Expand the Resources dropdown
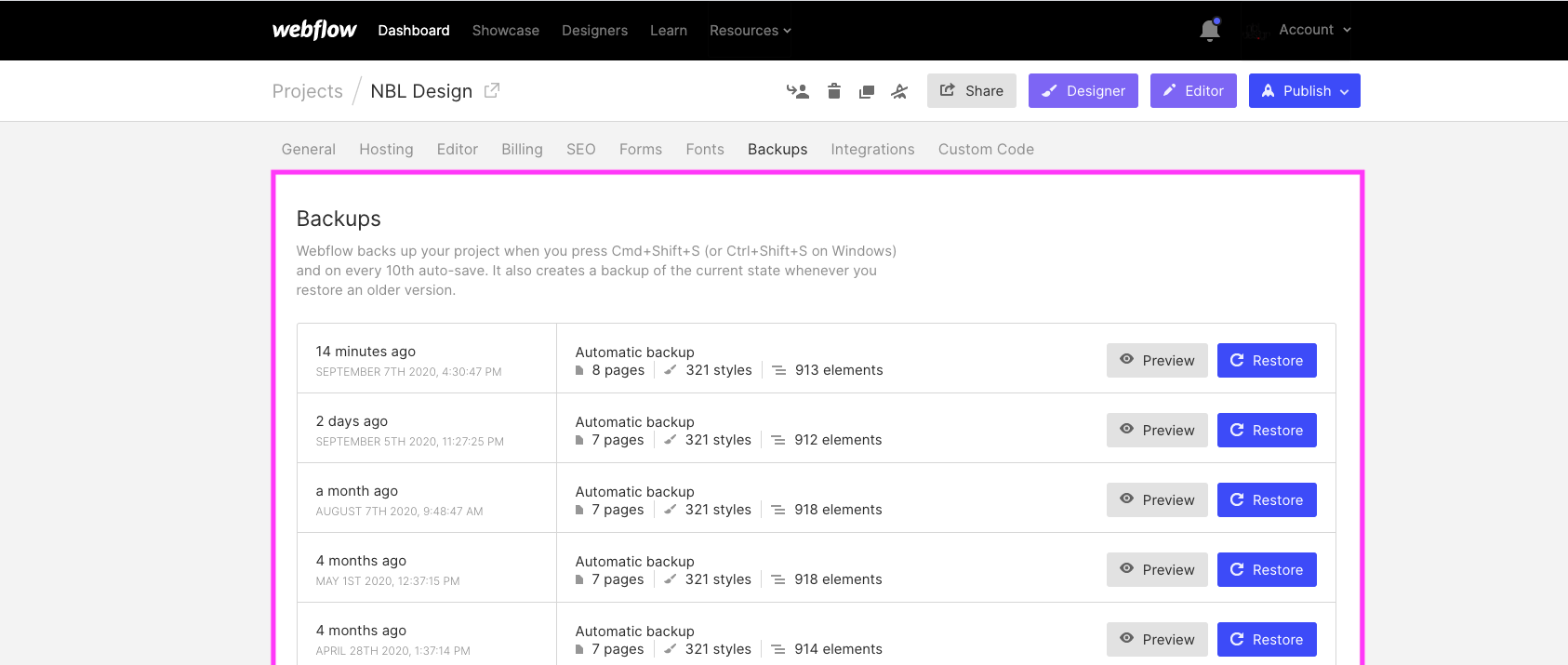This screenshot has width=1568, height=665. [x=751, y=31]
